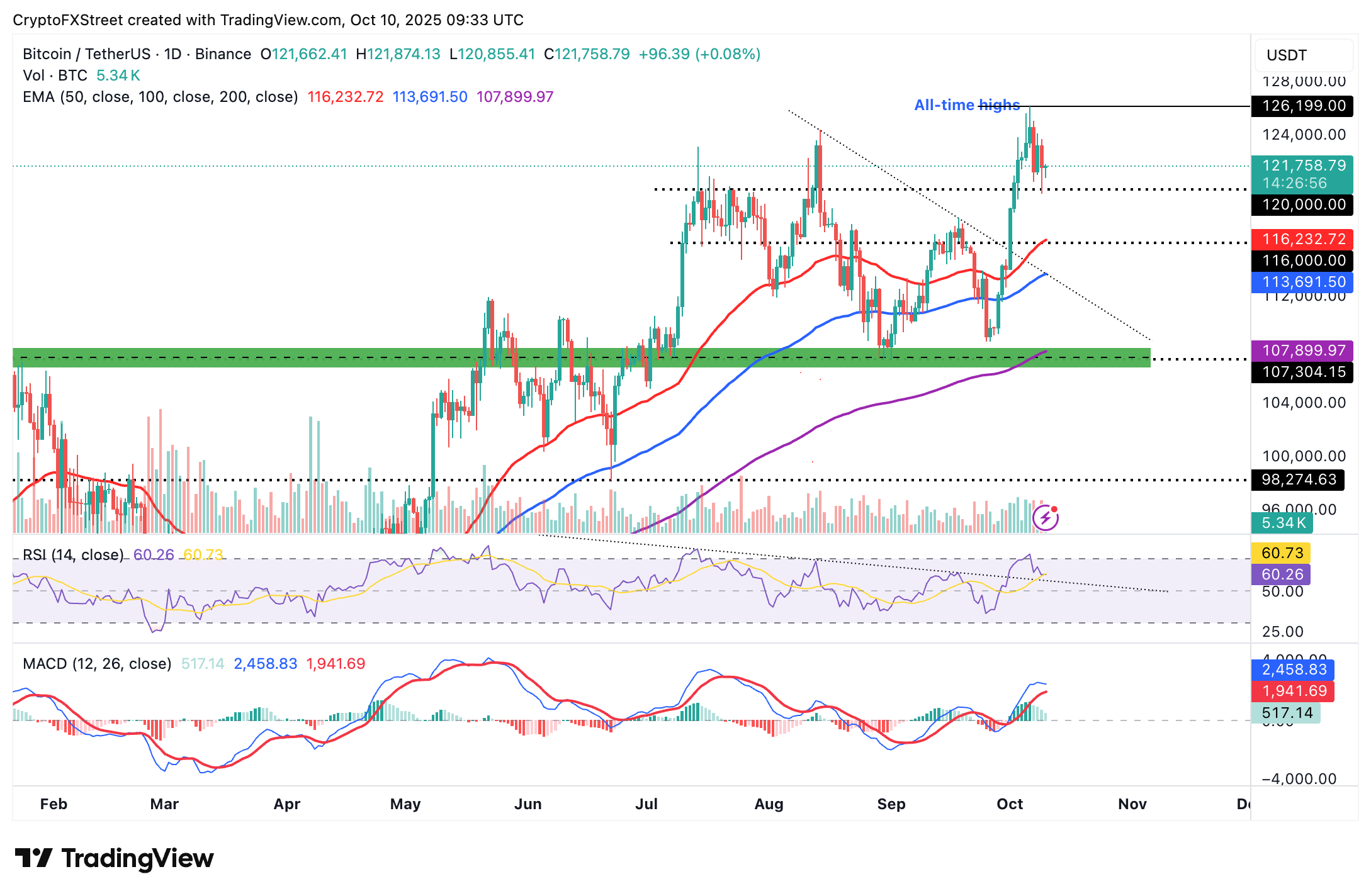This screenshot has width=1371, height=896.
Task: Click the blue 113,691.50 EMA price tag
Action: click(1300, 282)
